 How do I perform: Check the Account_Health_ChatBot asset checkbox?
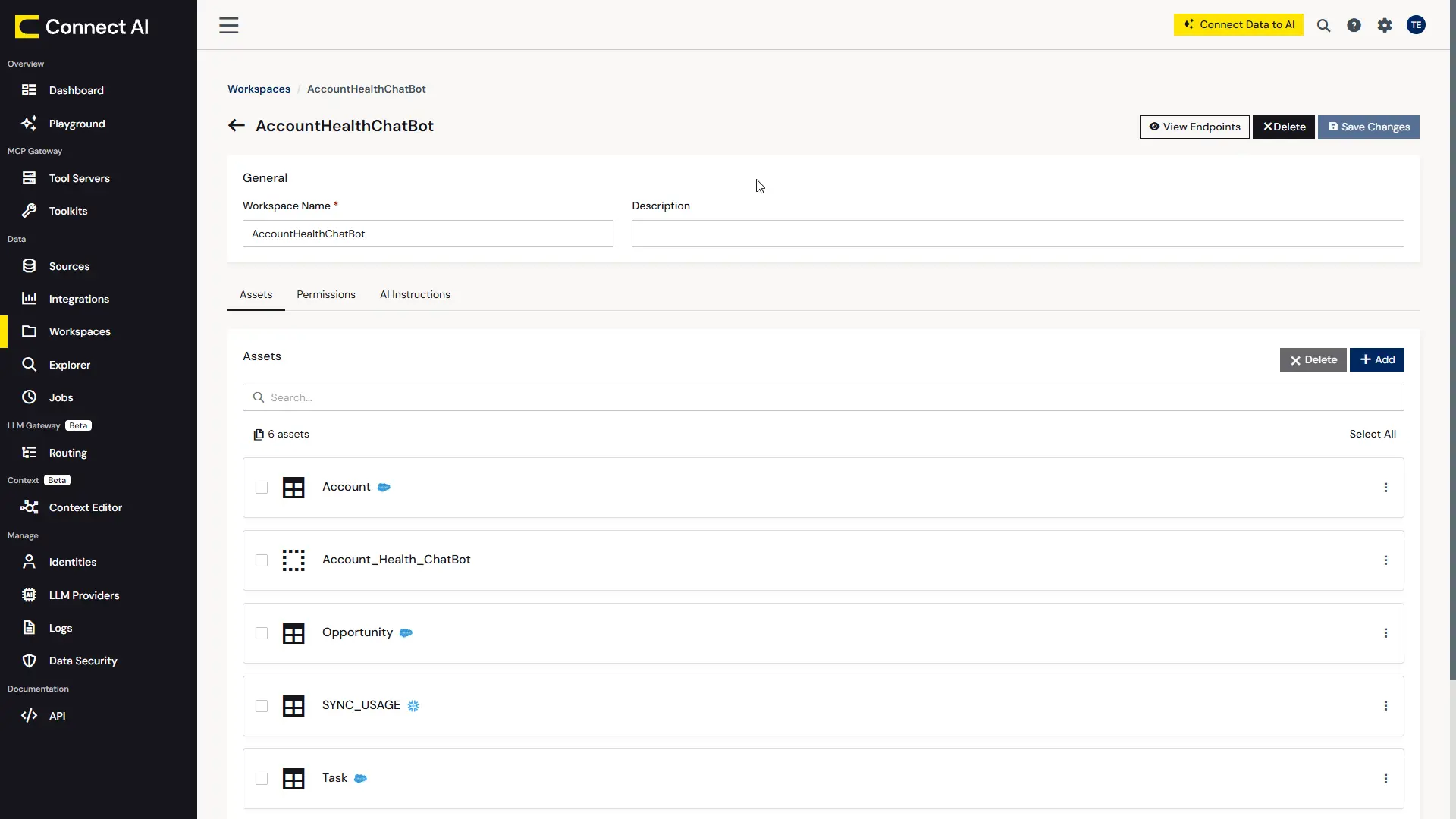(x=262, y=560)
